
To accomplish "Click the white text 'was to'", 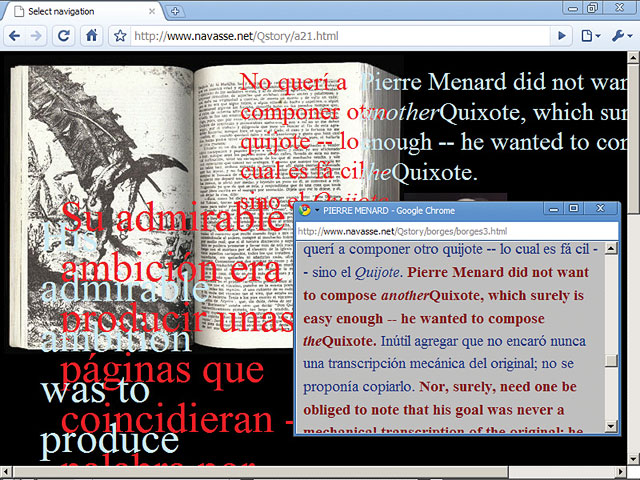I will pos(95,391).
